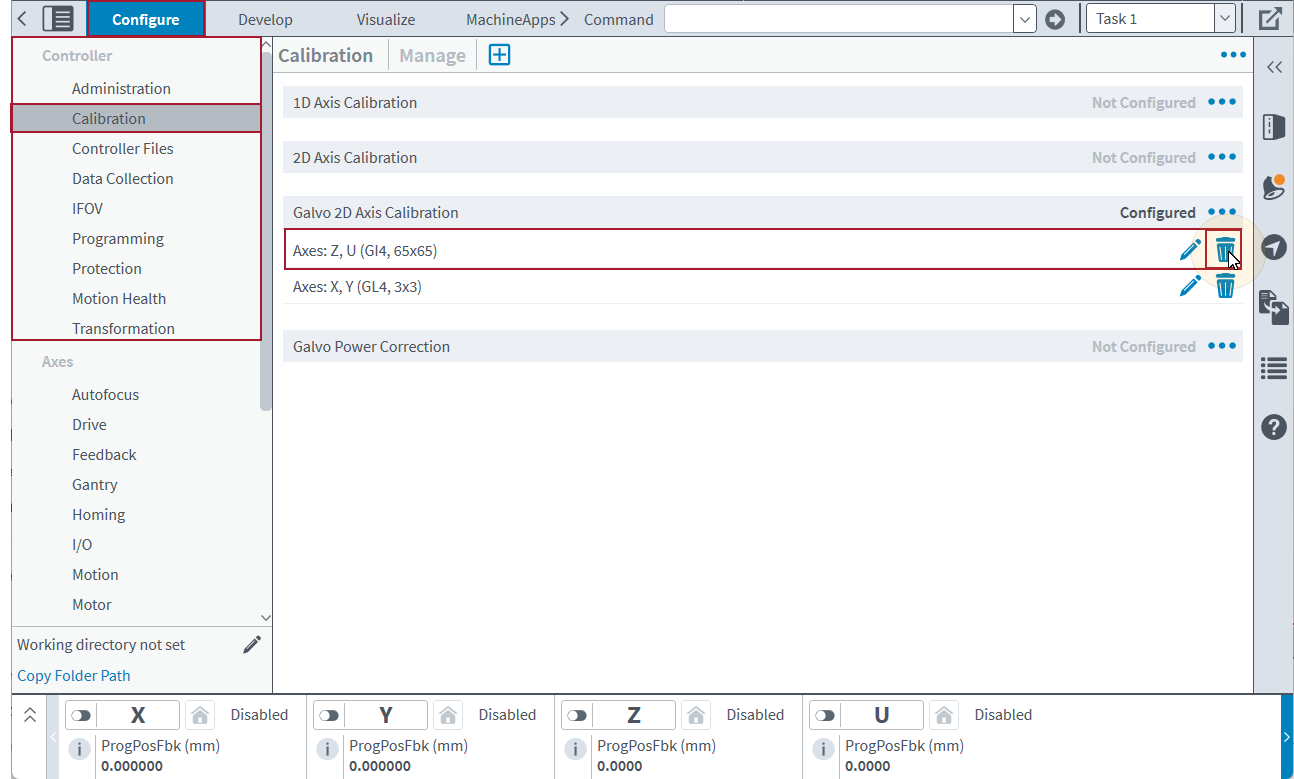
Task: Edit the Axes X, Y calibration entry
Action: [1190, 287]
